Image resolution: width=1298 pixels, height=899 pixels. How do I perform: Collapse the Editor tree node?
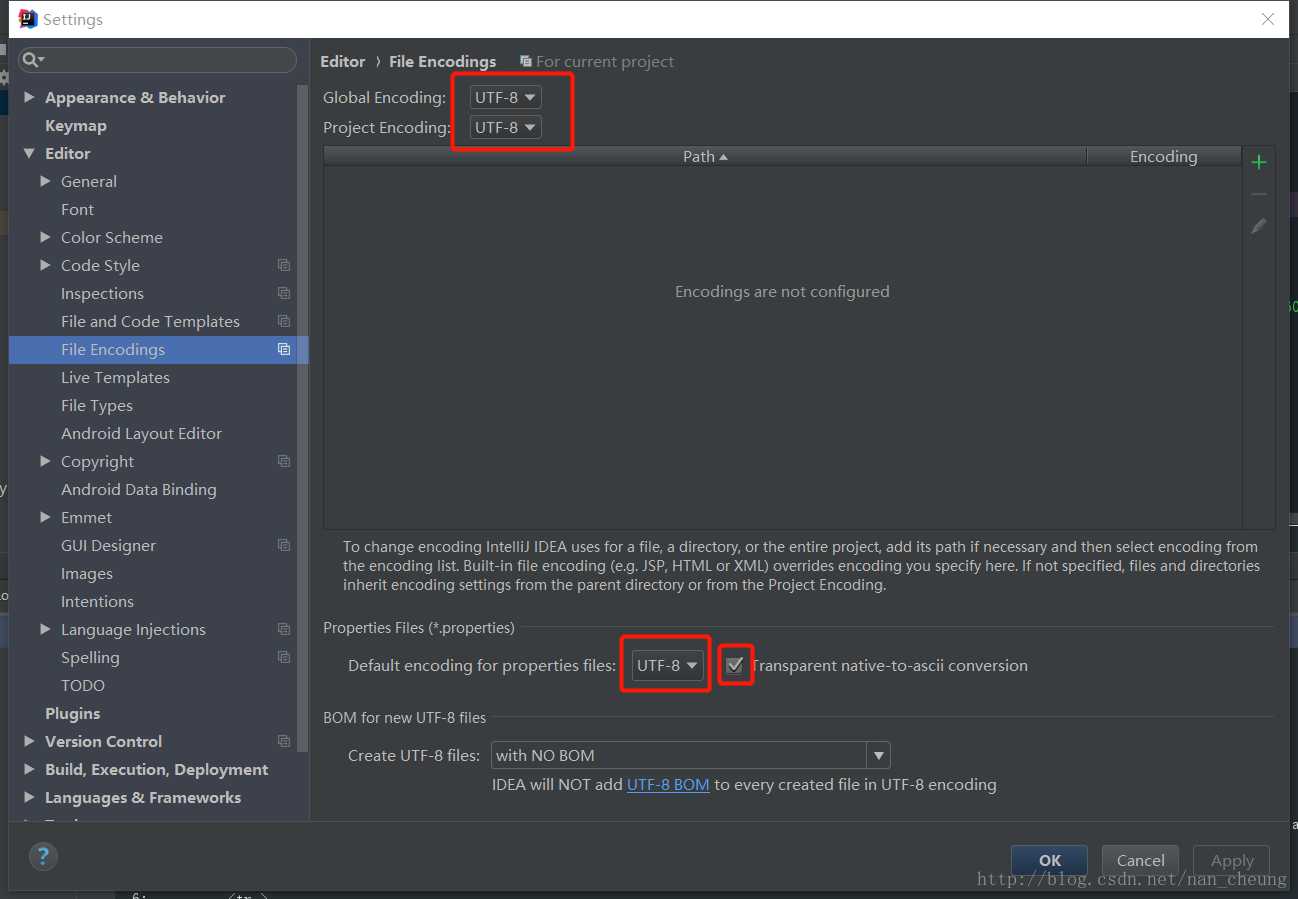(x=29, y=153)
